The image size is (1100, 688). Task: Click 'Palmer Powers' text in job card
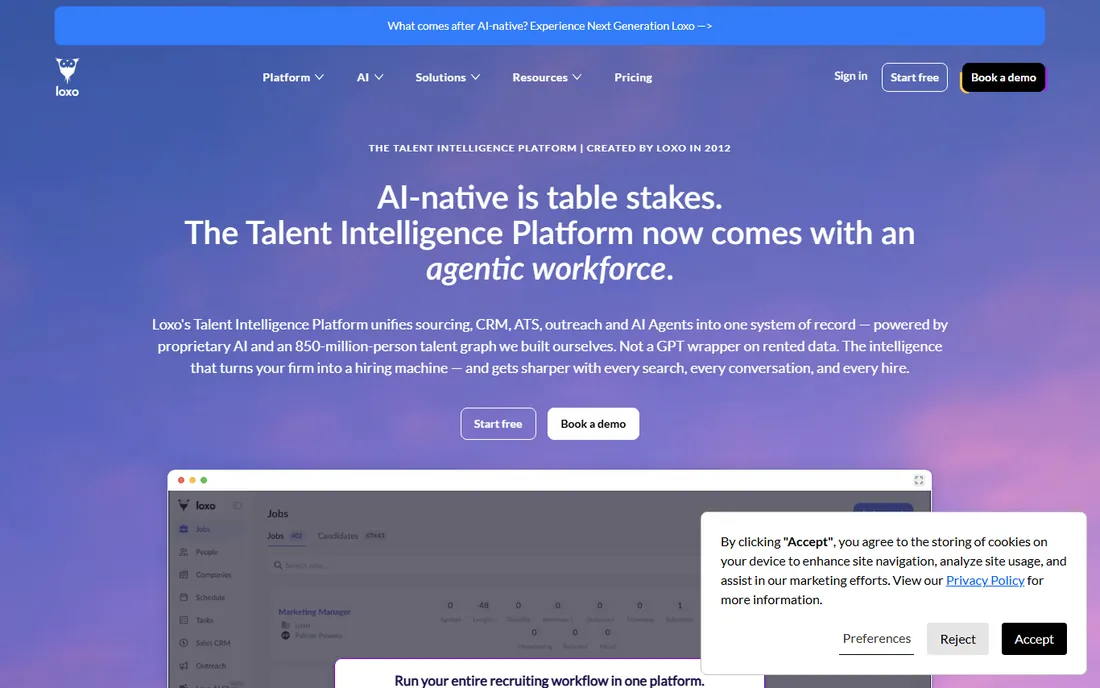click(318, 635)
